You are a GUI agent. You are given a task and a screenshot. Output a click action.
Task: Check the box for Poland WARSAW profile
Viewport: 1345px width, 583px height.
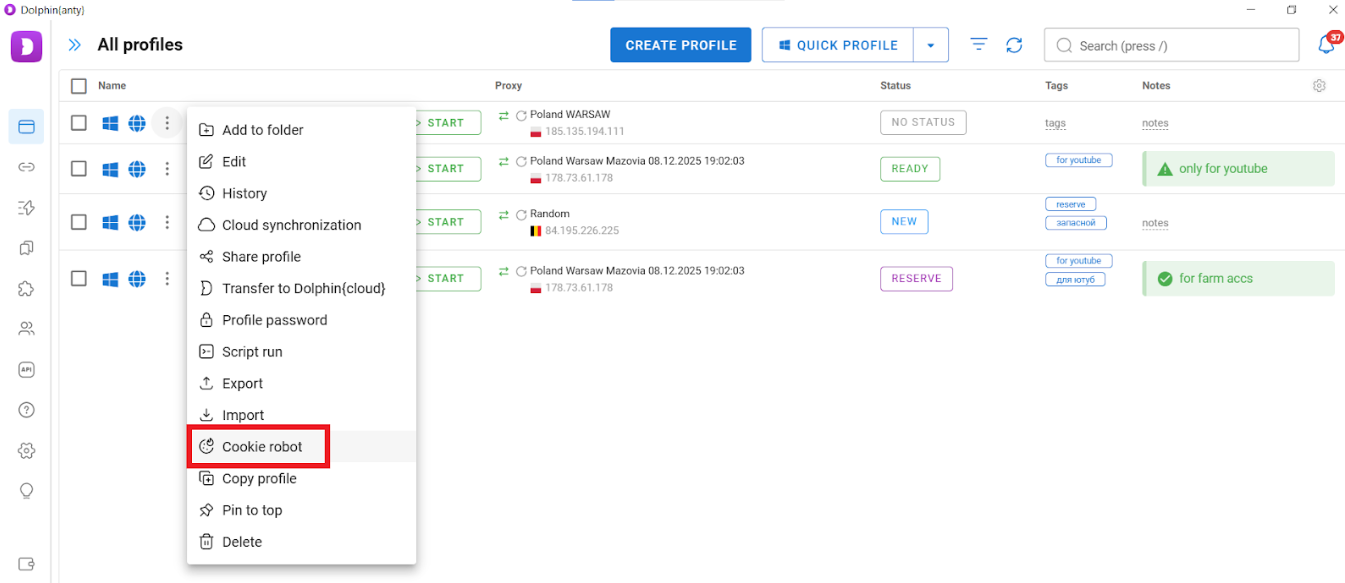[x=79, y=123]
